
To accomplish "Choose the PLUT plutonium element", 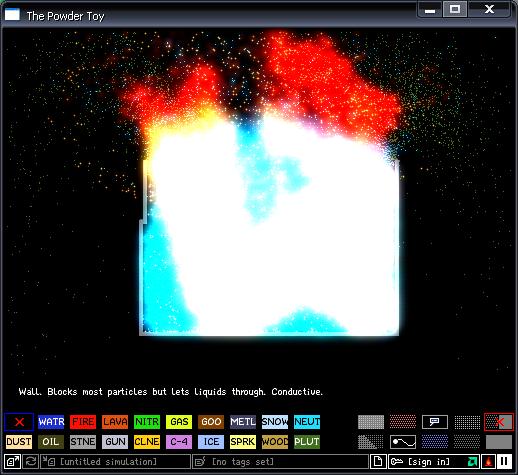I will pos(307,442).
